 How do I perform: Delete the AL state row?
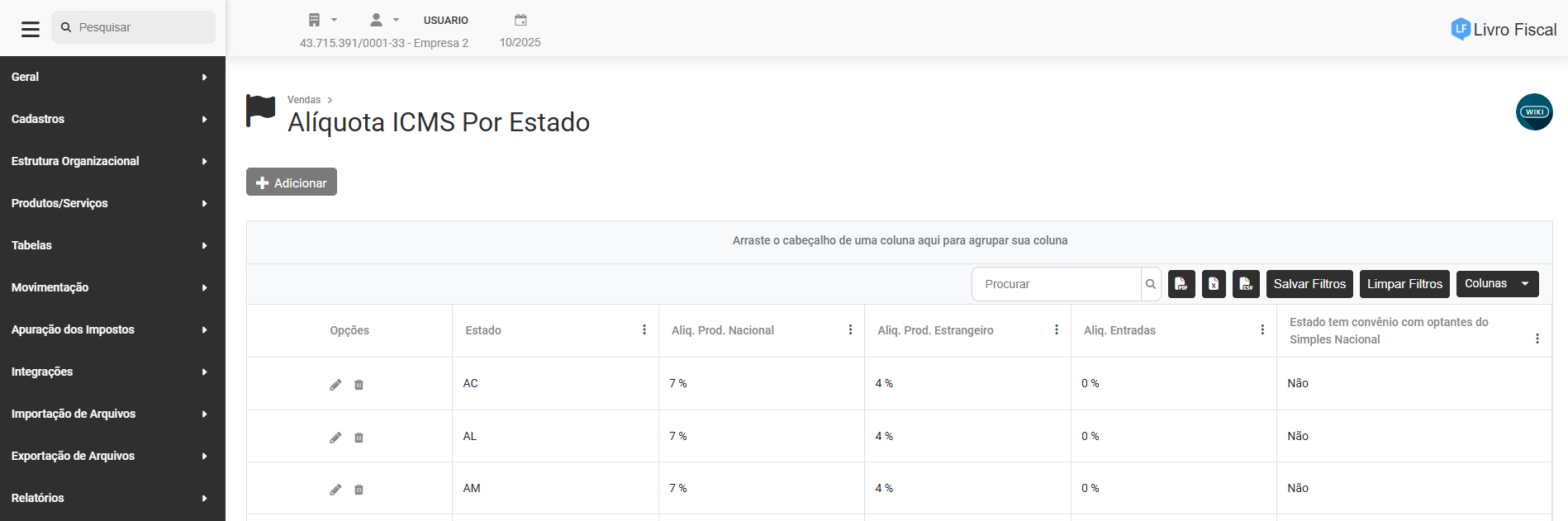click(x=359, y=438)
